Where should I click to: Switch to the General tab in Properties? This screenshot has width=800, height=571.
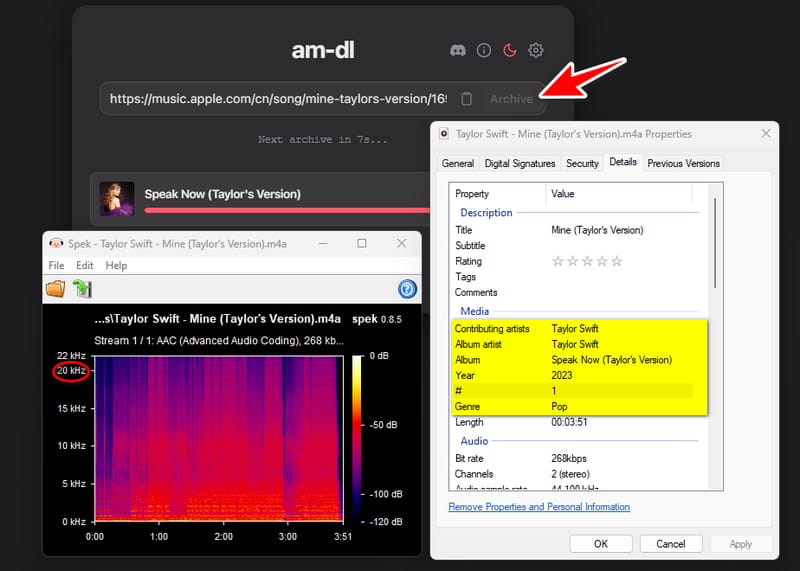click(x=458, y=163)
